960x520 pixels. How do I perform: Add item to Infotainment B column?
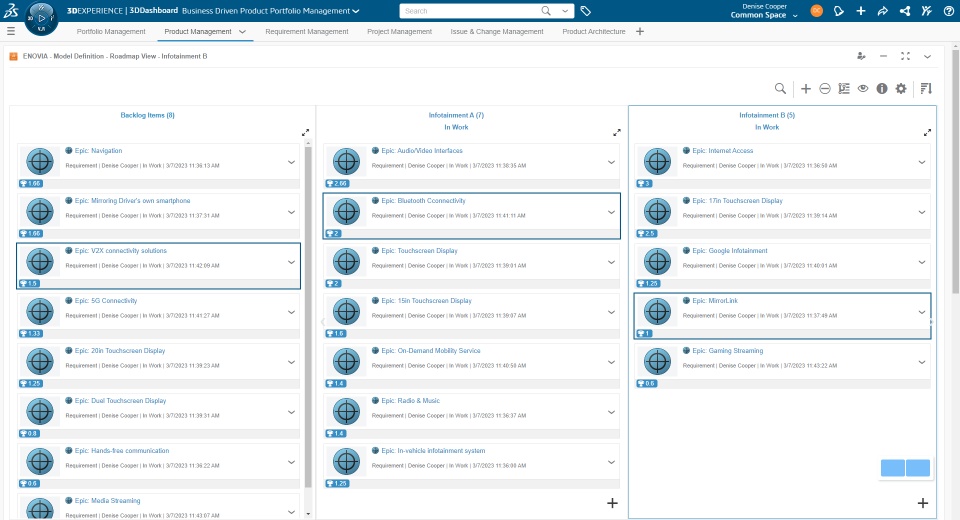923,503
